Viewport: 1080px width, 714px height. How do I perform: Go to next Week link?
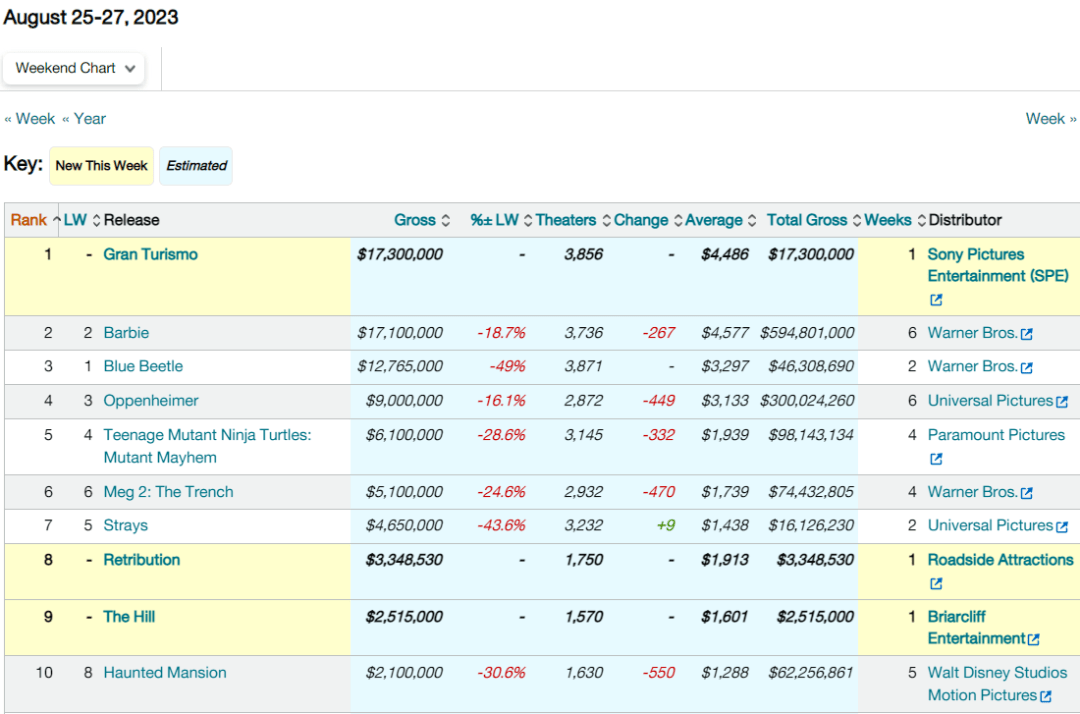(1050, 118)
